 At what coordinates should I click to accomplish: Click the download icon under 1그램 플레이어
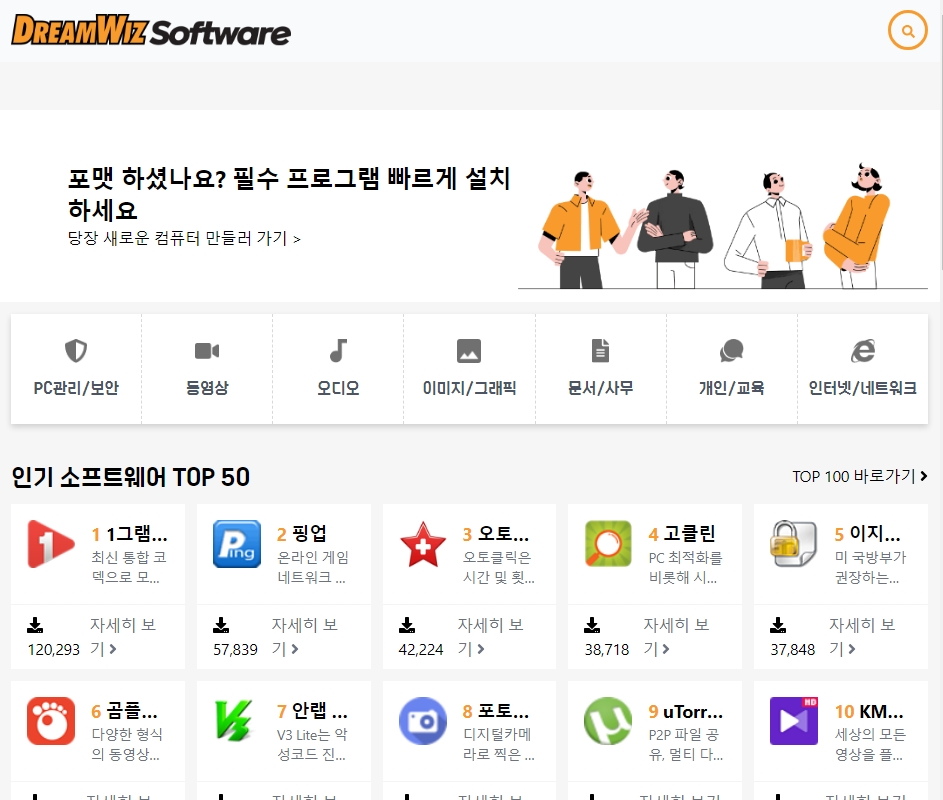[x=35, y=625]
